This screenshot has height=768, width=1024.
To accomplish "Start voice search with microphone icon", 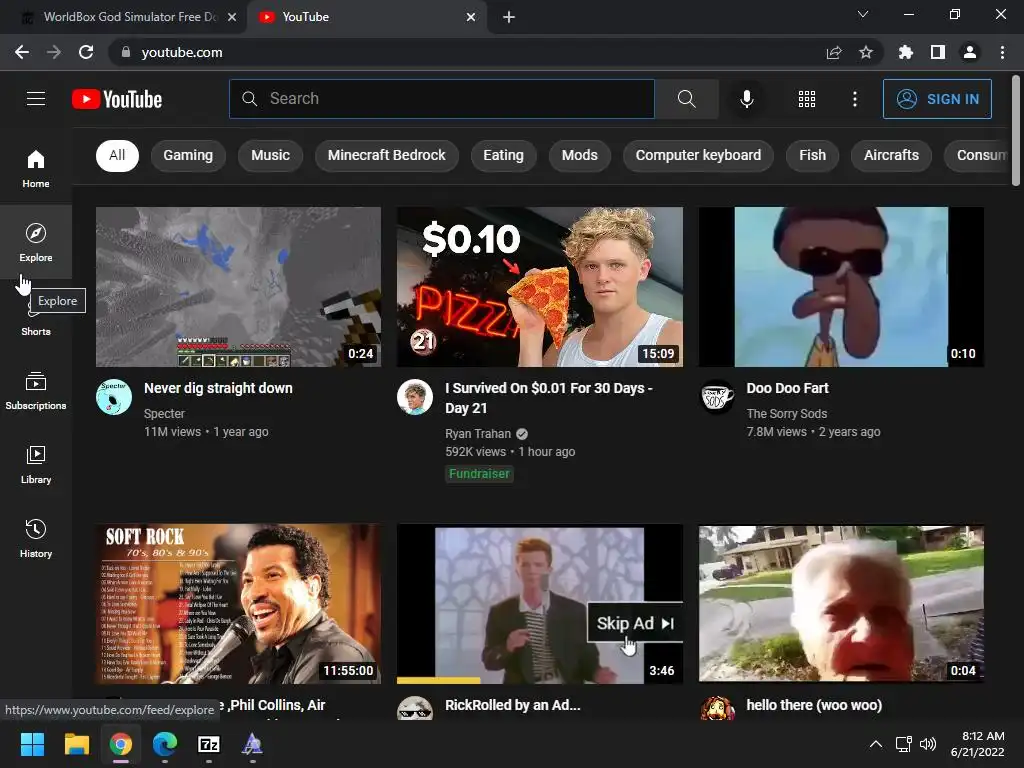I will [746, 99].
